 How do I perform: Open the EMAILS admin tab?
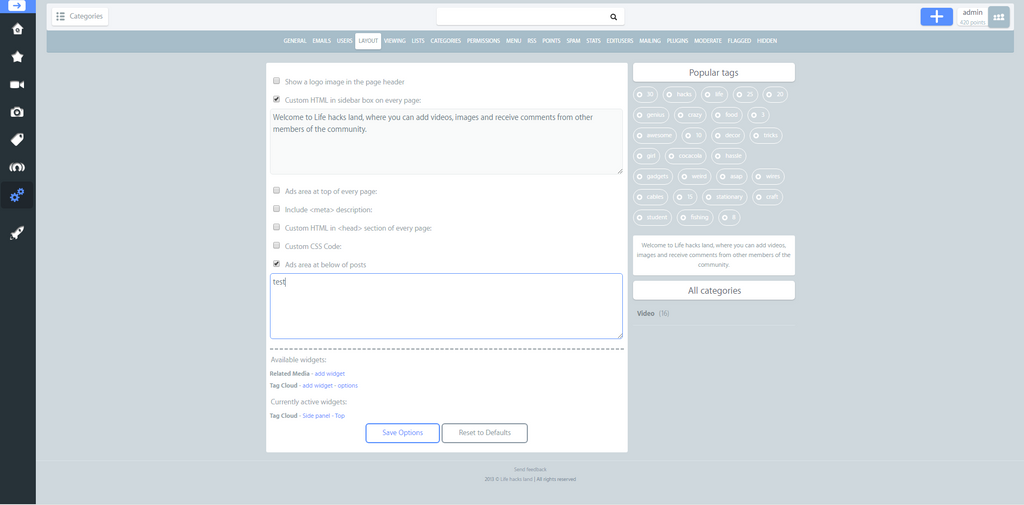[x=321, y=41]
